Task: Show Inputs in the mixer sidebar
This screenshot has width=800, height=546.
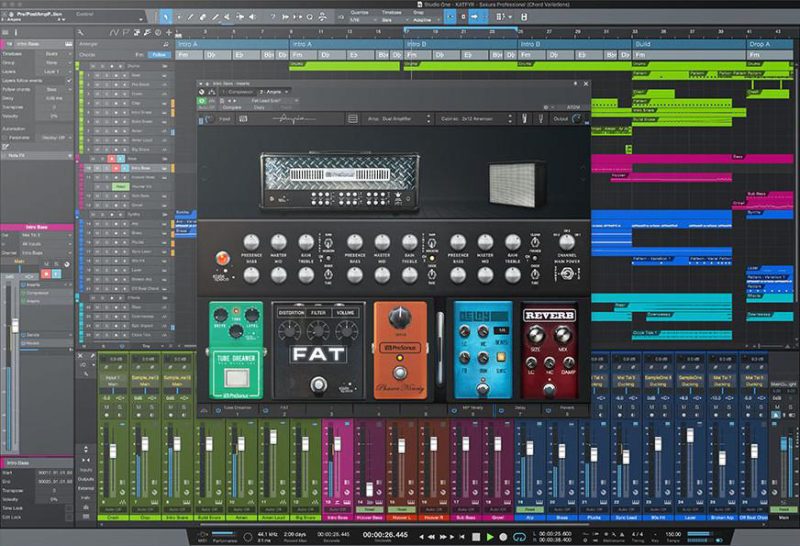Action: coord(86,470)
